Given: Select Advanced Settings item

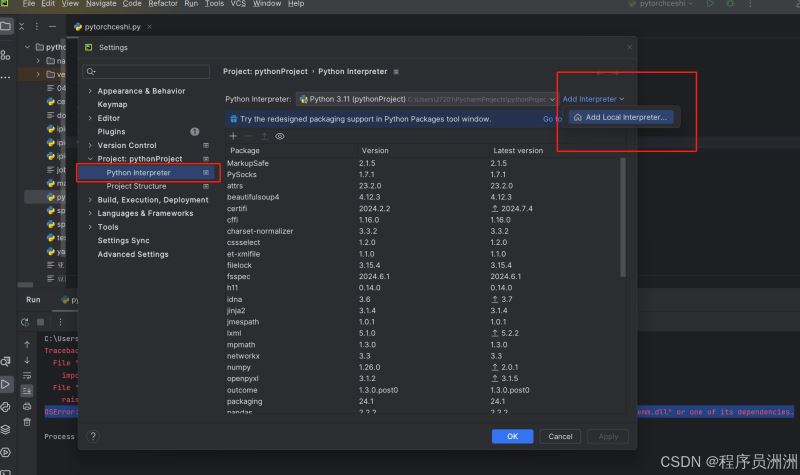Looking at the screenshot, I should [133, 254].
